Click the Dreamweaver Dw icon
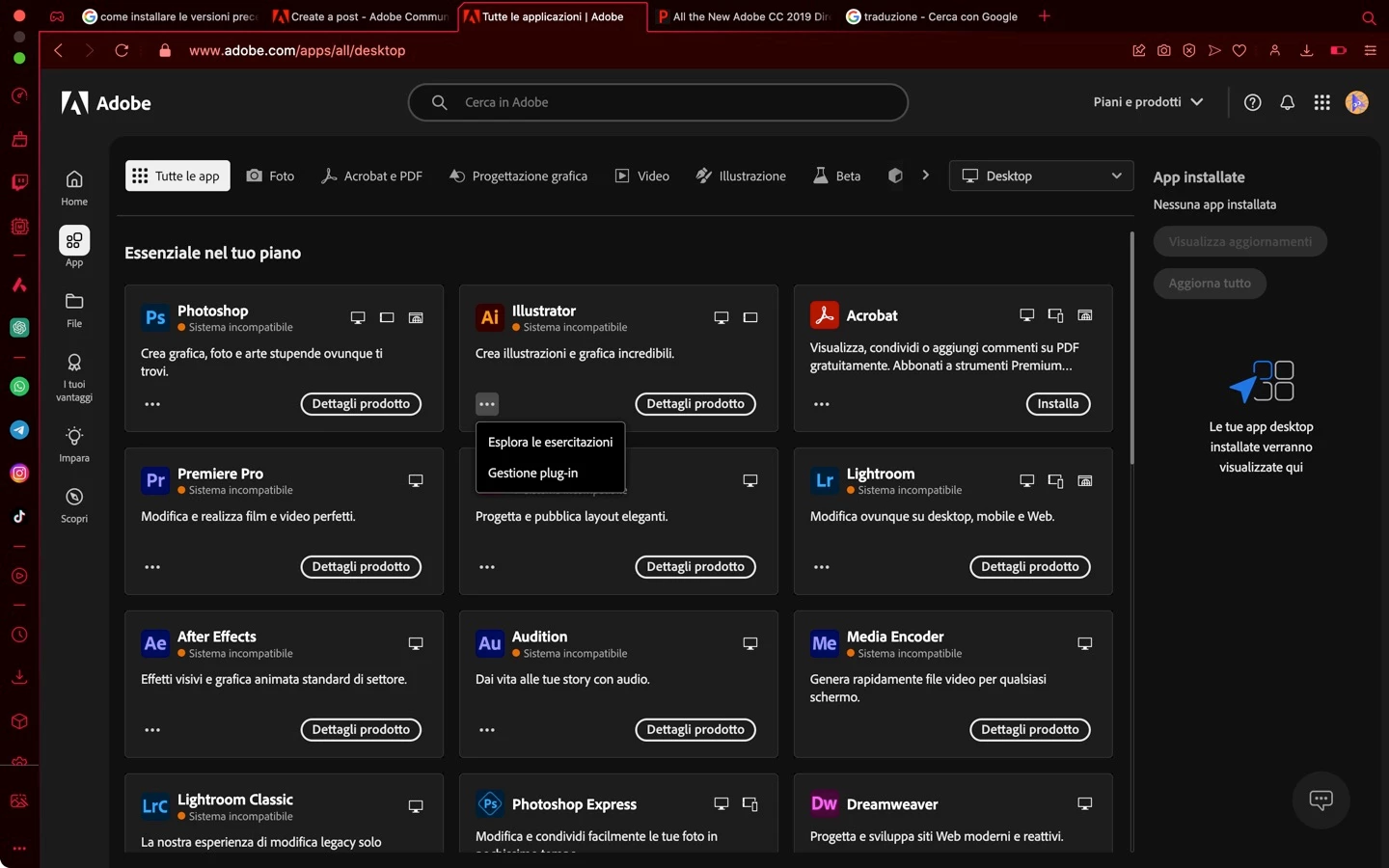This screenshot has width=1389, height=868. 824,803
